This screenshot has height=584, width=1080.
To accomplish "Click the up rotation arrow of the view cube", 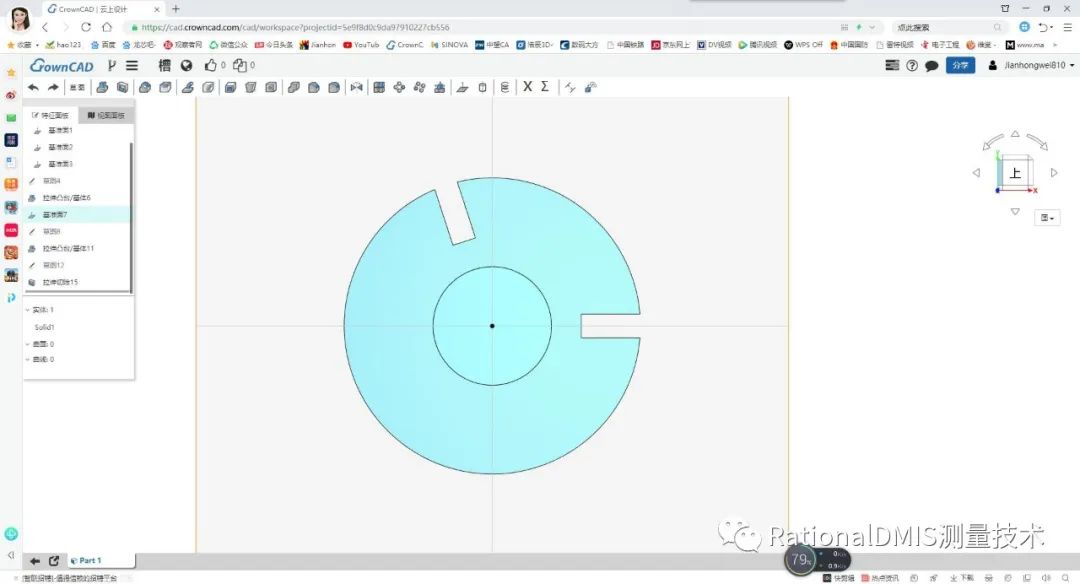I will (1015, 133).
